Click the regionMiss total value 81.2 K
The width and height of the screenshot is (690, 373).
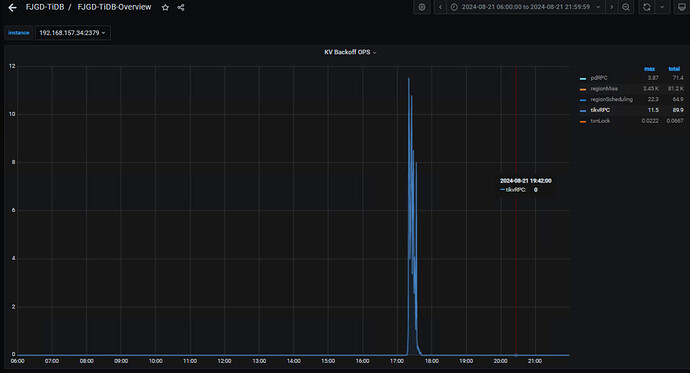675,88
